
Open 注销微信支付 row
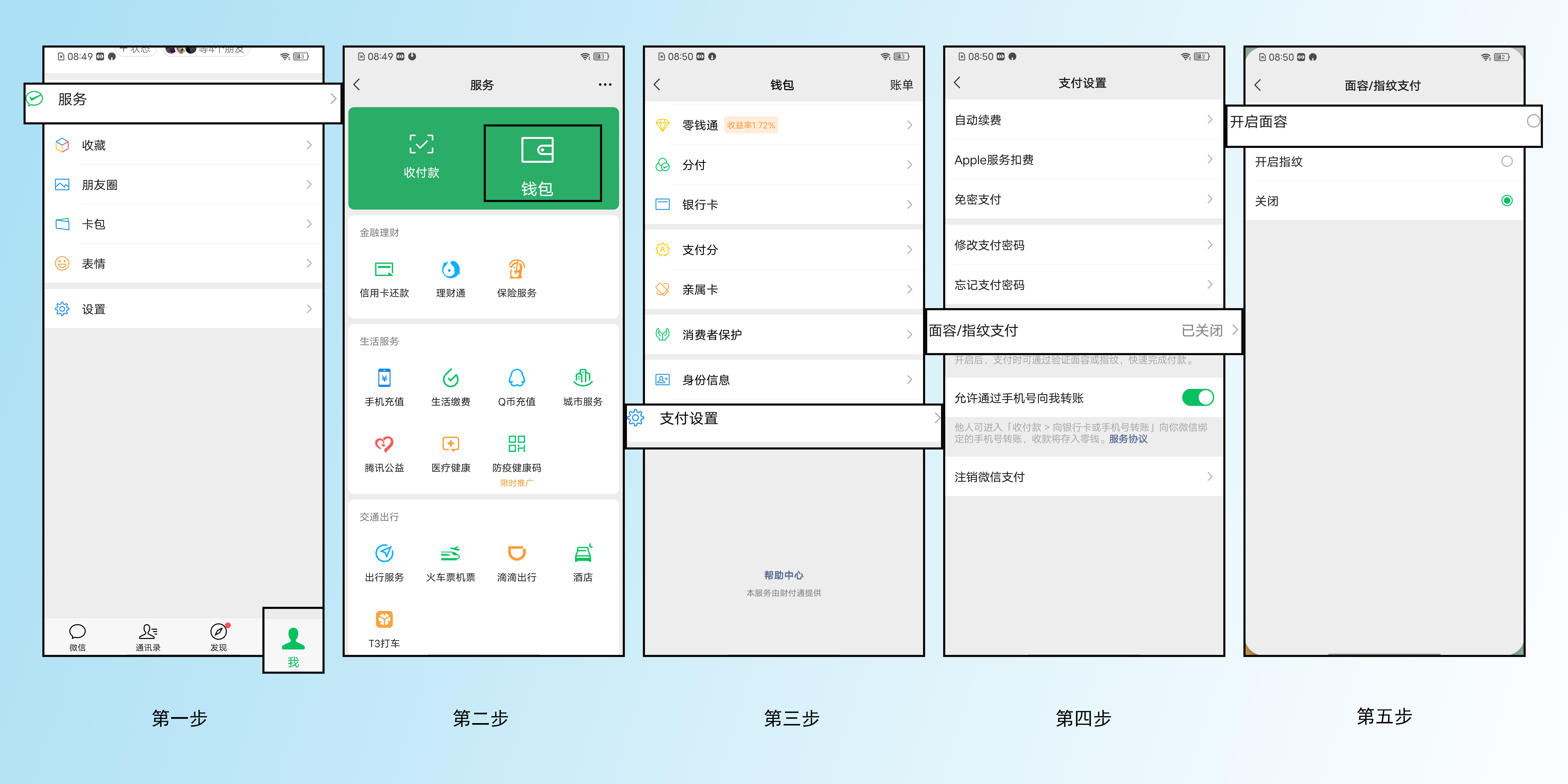(1083, 477)
